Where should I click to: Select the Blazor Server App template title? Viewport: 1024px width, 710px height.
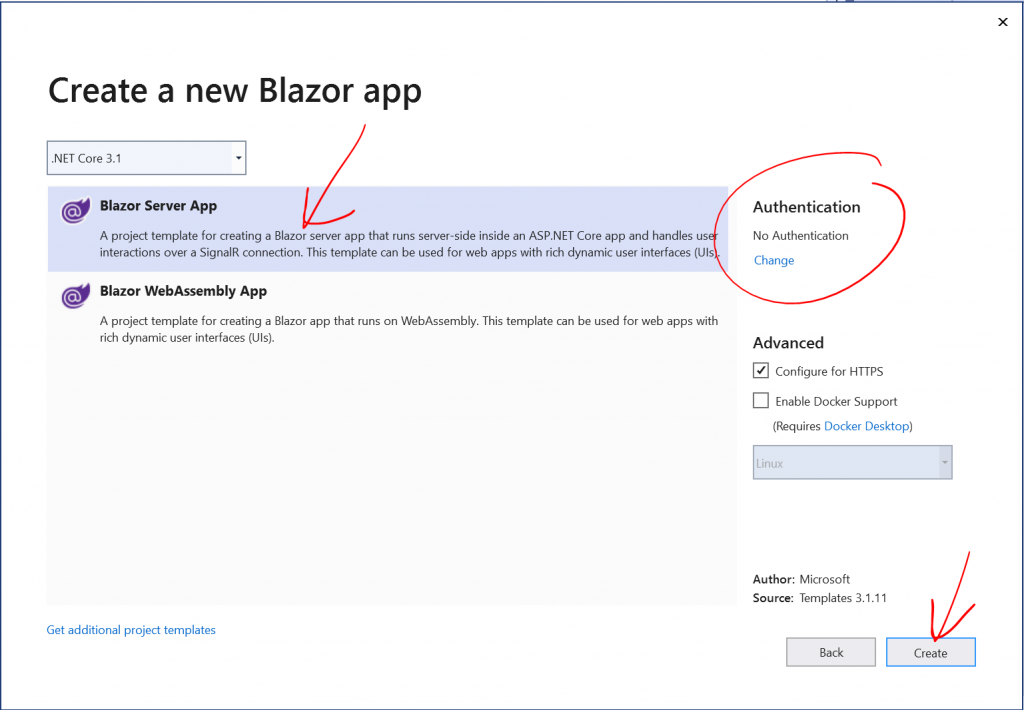click(x=158, y=206)
